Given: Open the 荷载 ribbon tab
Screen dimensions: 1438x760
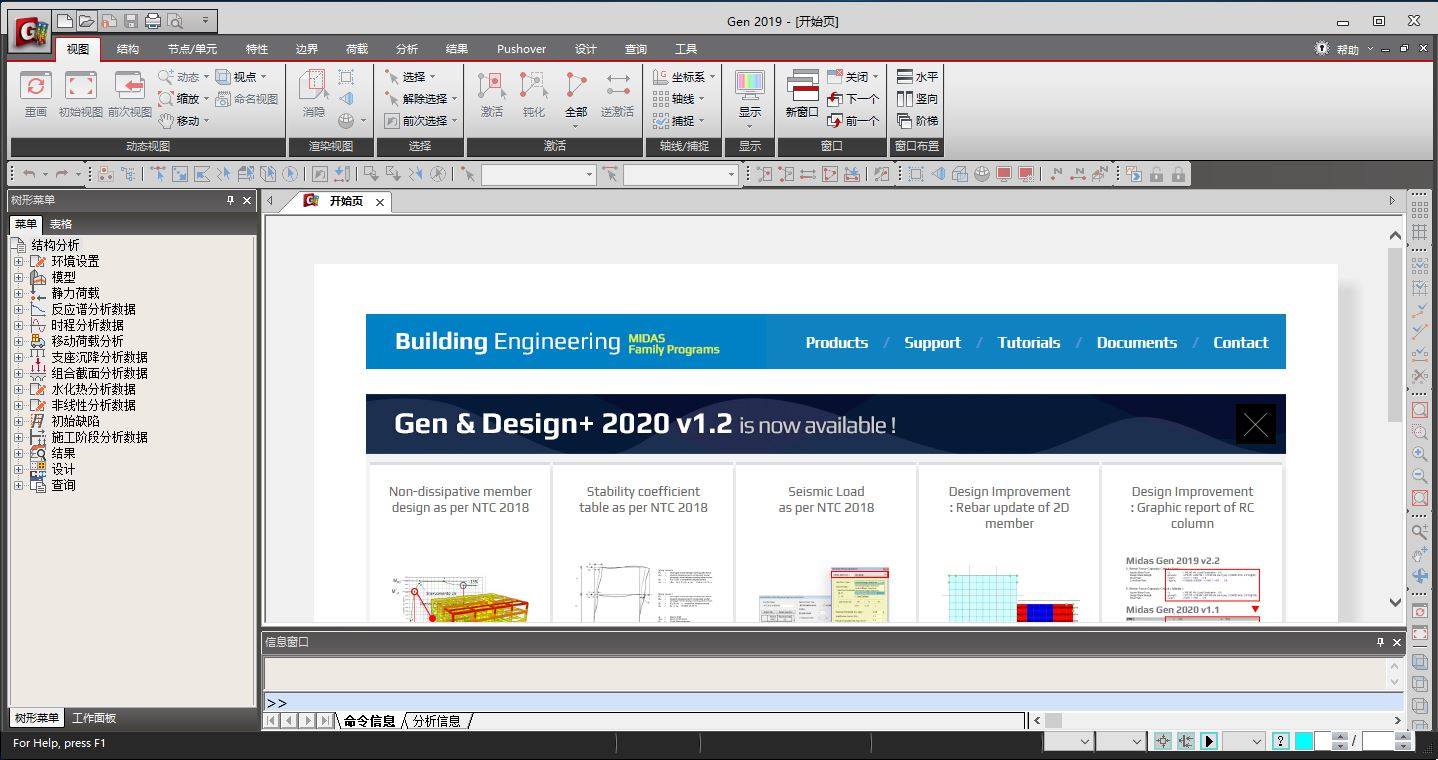Looking at the screenshot, I should point(356,49).
